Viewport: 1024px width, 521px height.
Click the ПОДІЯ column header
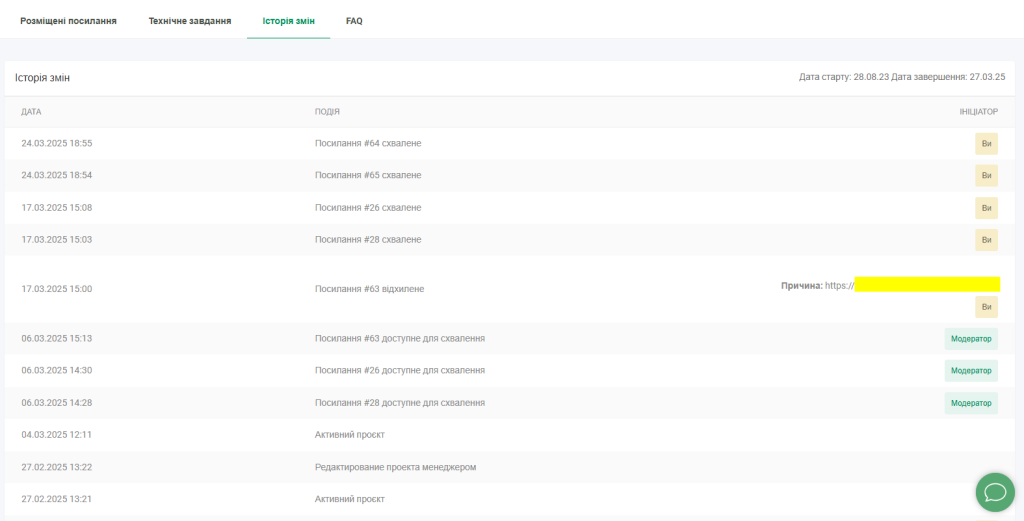coord(327,112)
